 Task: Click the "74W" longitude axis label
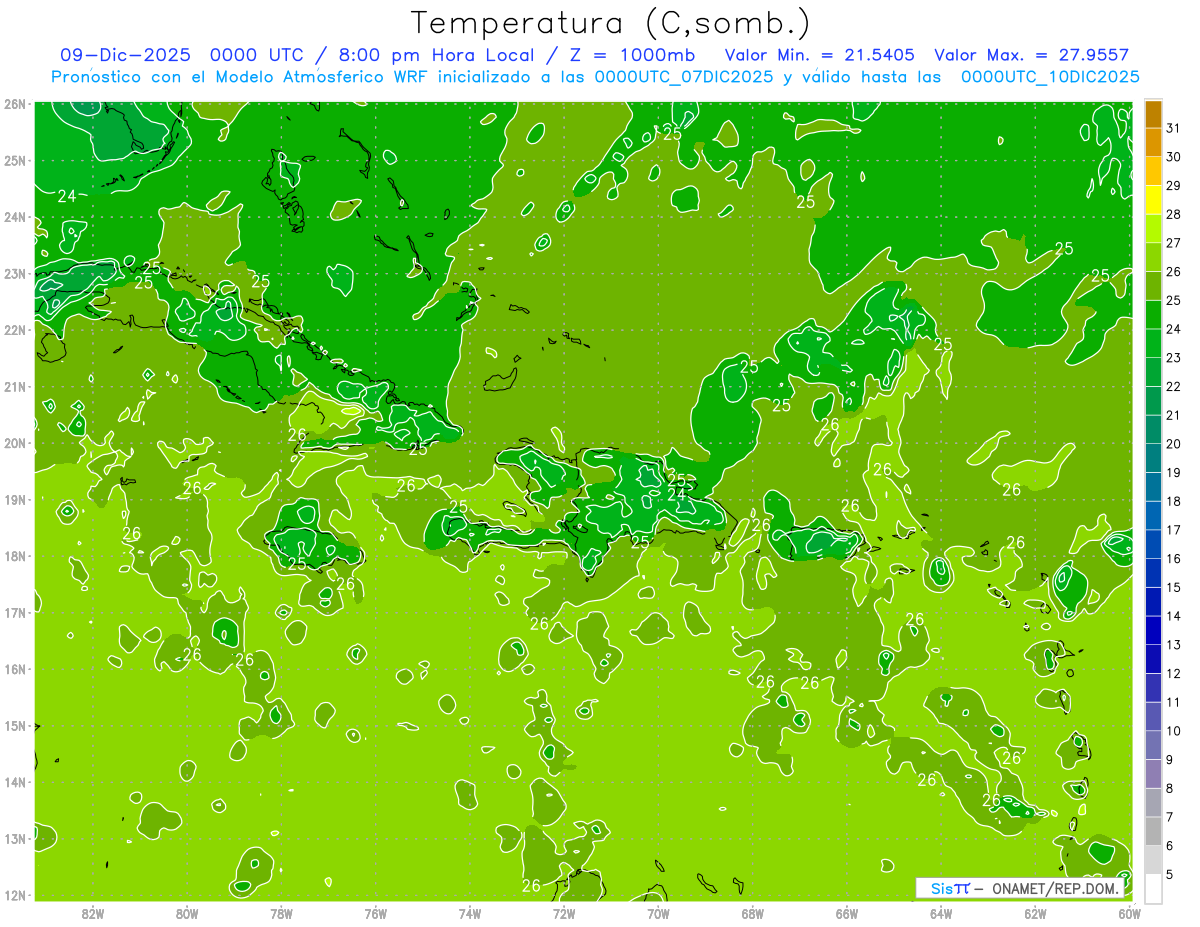click(x=470, y=913)
